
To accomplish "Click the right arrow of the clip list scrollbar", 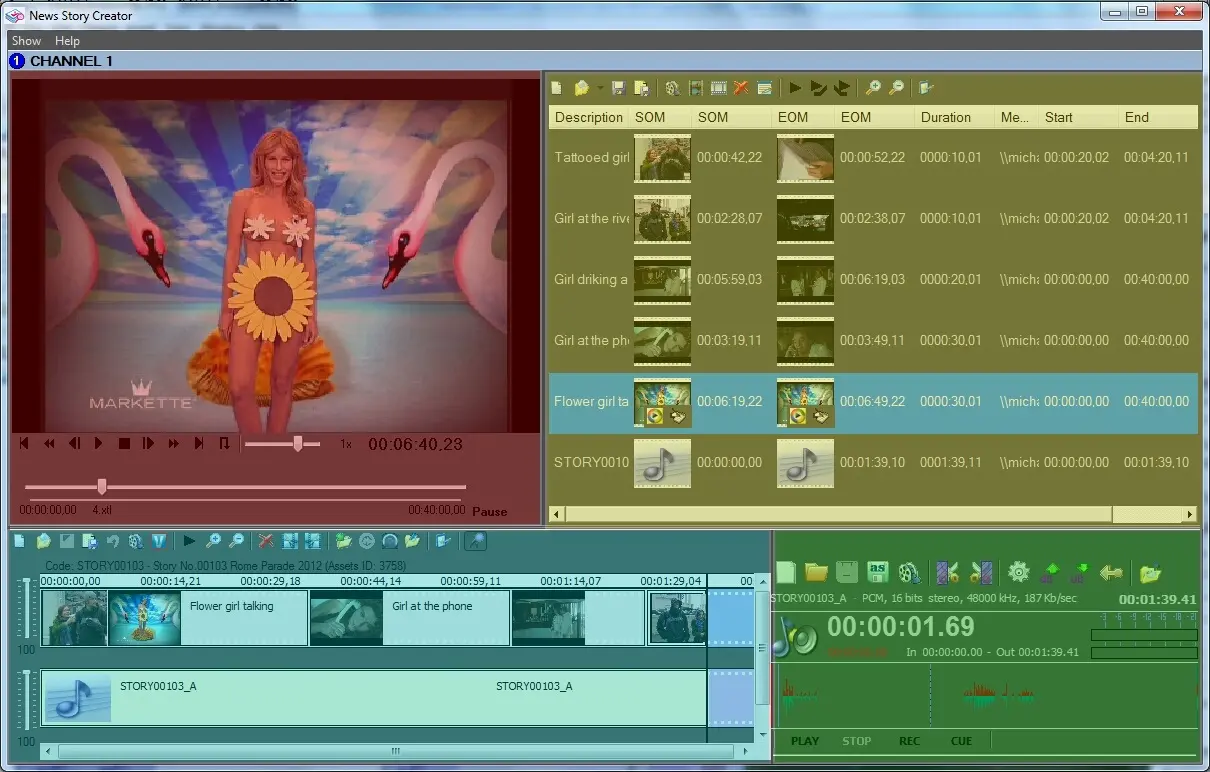I will 1190,514.
